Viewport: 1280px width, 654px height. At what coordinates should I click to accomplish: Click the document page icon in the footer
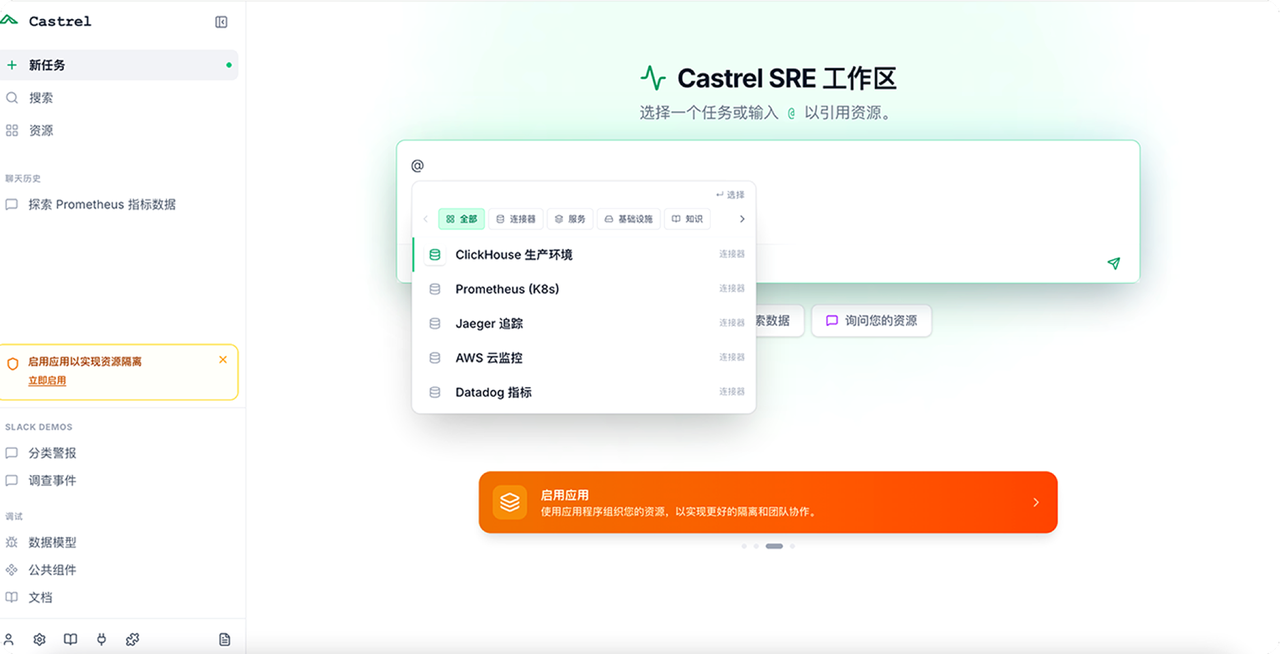tap(224, 639)
